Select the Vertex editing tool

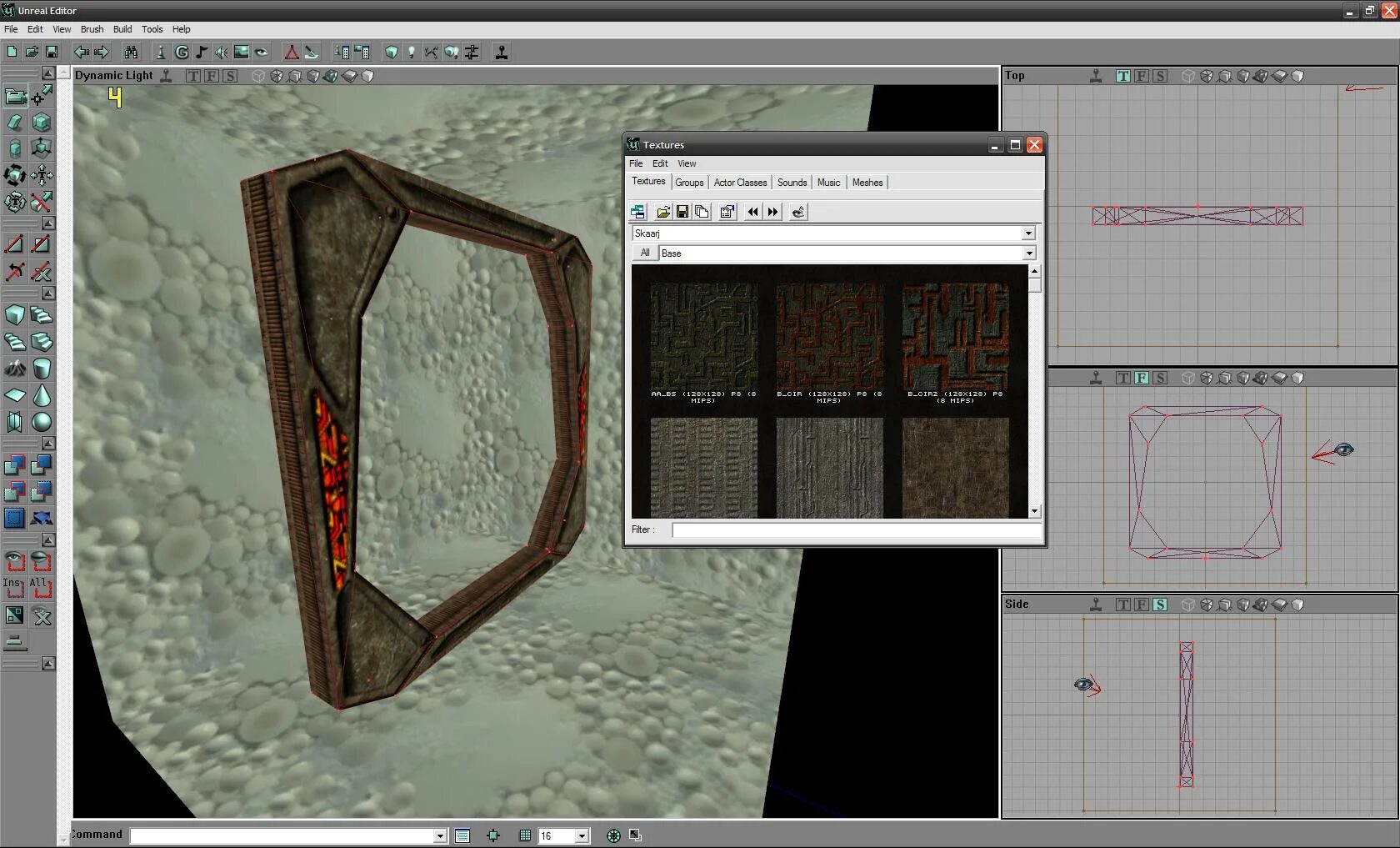(42, 96)
